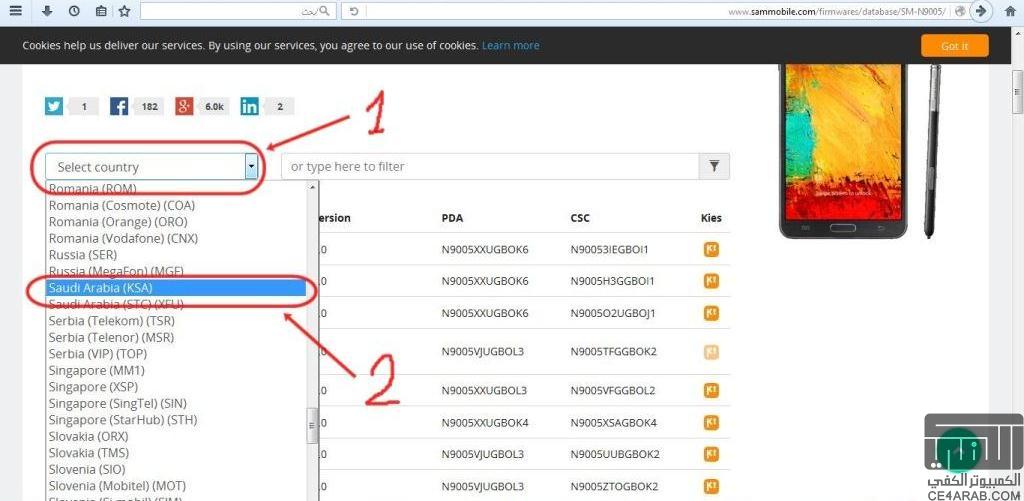Viewport: 1024px width, 501px height.
Task: Click Kies icon for N9005TFGGBOK2 row
Action: coord(711,352)
